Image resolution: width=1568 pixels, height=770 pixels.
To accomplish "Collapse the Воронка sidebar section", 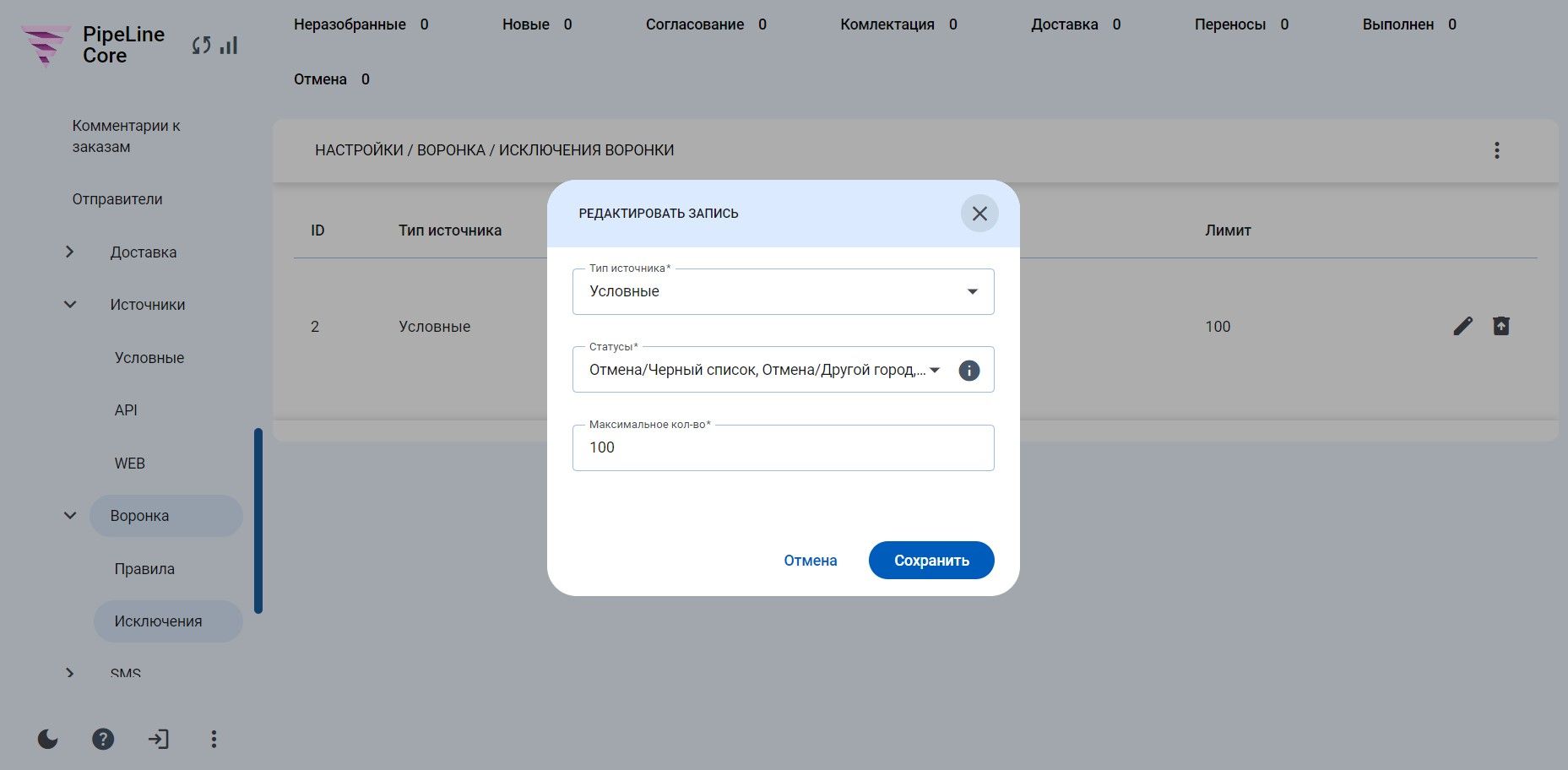I will pyautogui.click(x=70, y=516).
